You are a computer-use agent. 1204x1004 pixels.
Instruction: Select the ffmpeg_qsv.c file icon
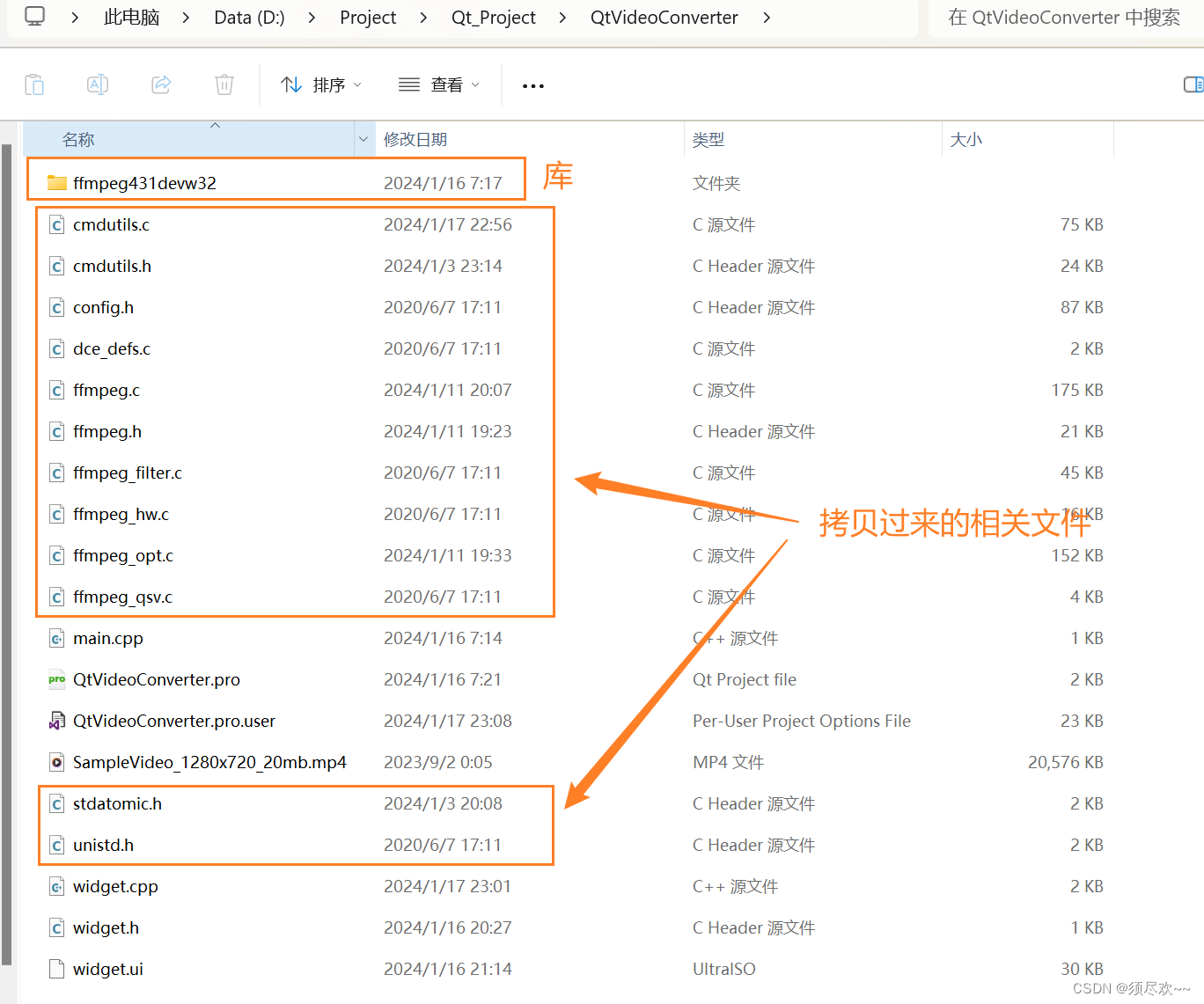57,597
